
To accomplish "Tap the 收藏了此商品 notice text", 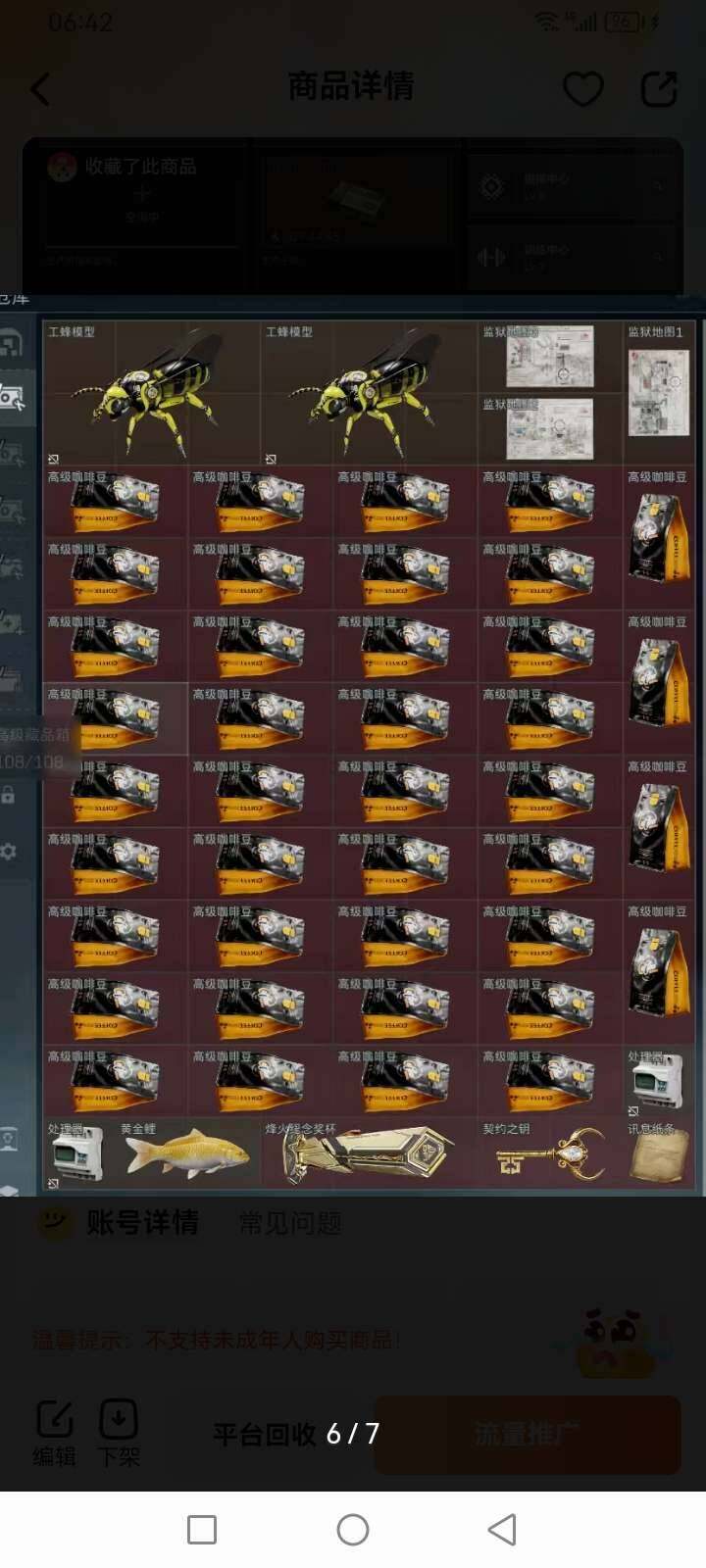I will (x=140, y=167).
